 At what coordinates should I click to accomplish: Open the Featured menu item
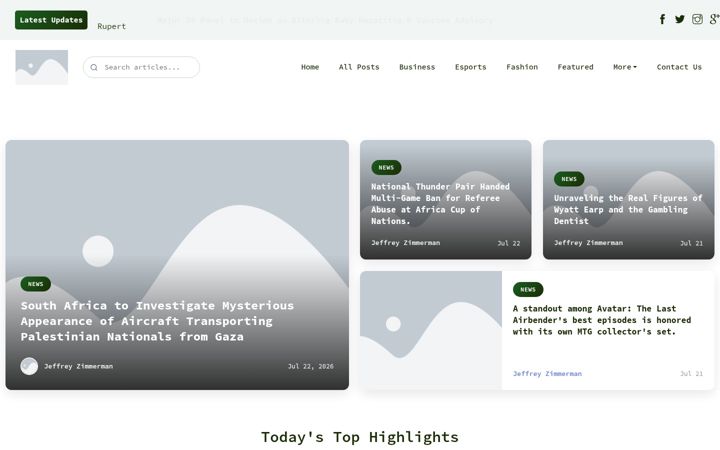575,67
